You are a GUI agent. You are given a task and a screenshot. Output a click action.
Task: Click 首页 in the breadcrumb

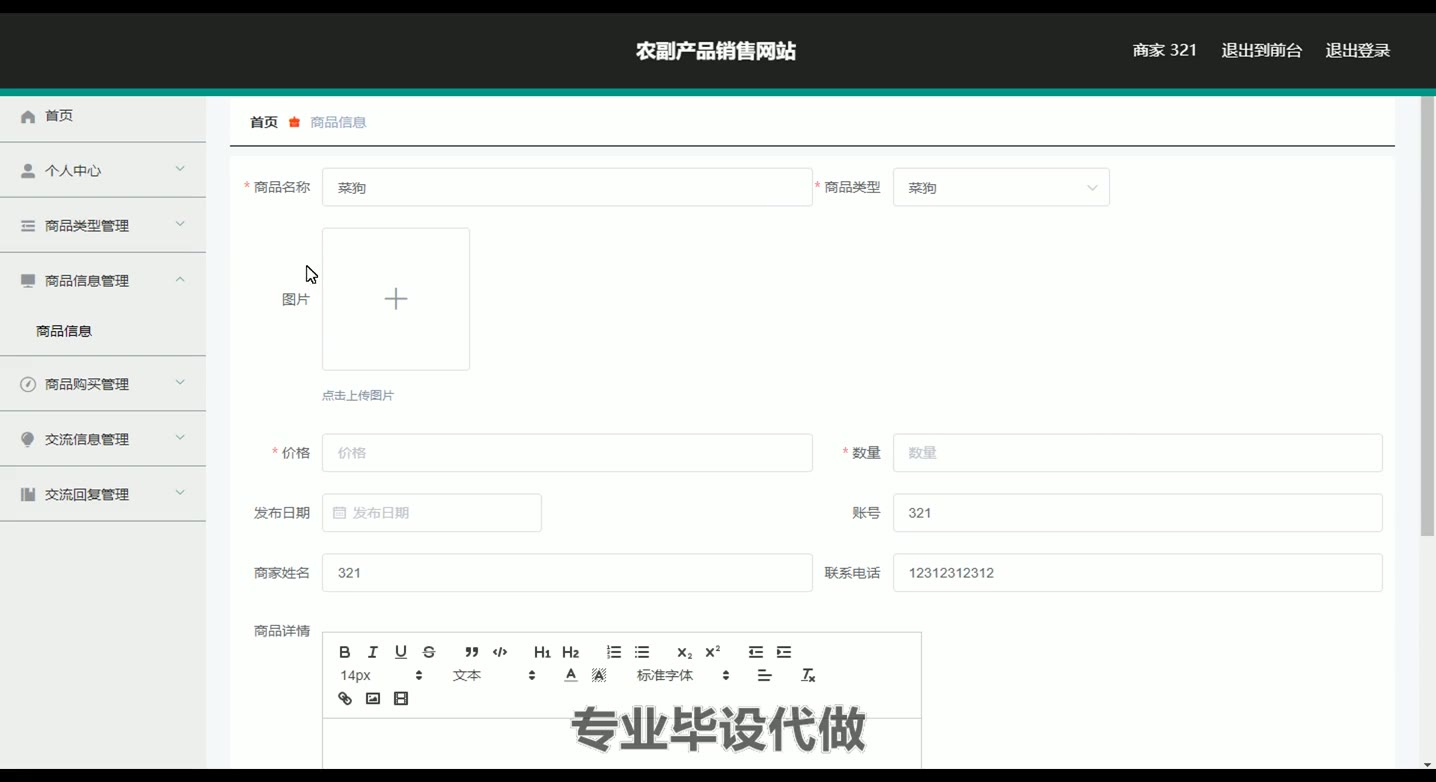pos(264,122)
